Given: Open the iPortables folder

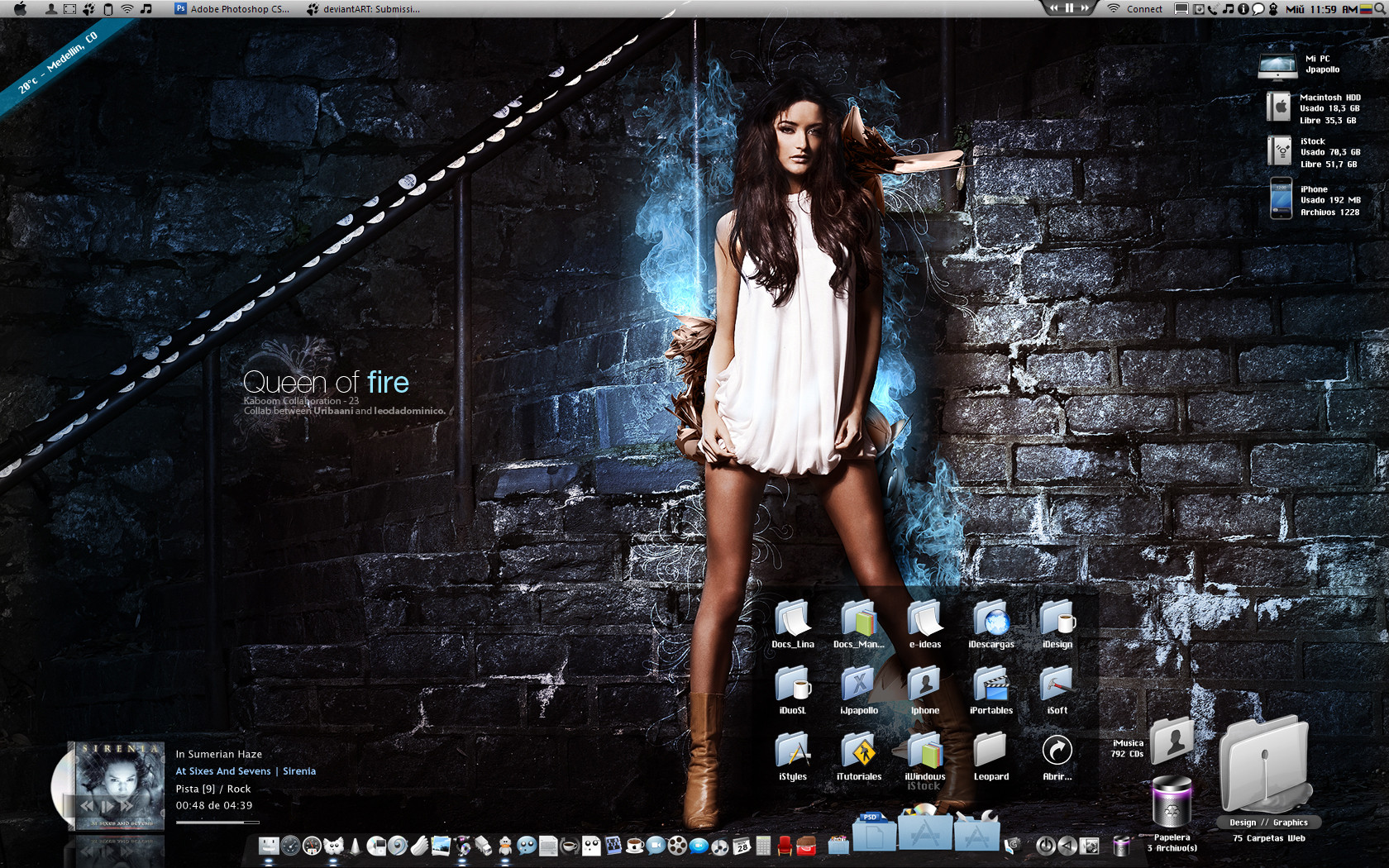Looking at the screenshot, I should [990, 684].
